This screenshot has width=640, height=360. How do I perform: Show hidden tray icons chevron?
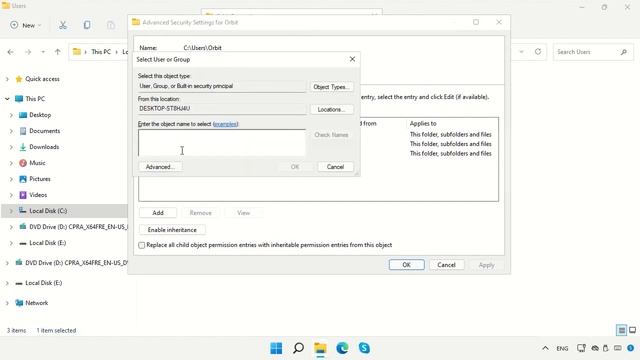[545, 348]
